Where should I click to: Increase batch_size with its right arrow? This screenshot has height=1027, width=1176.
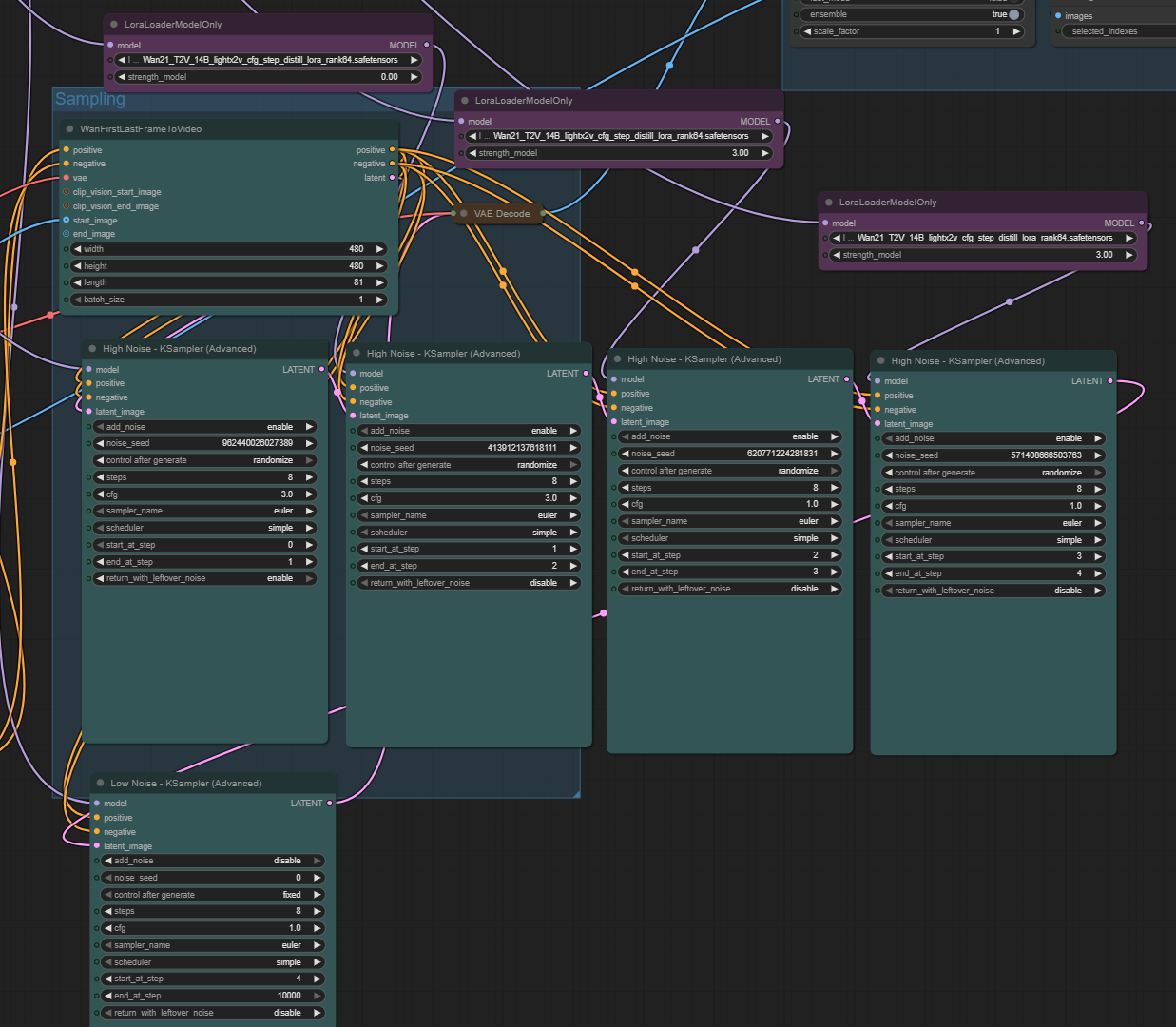(379, 300)
